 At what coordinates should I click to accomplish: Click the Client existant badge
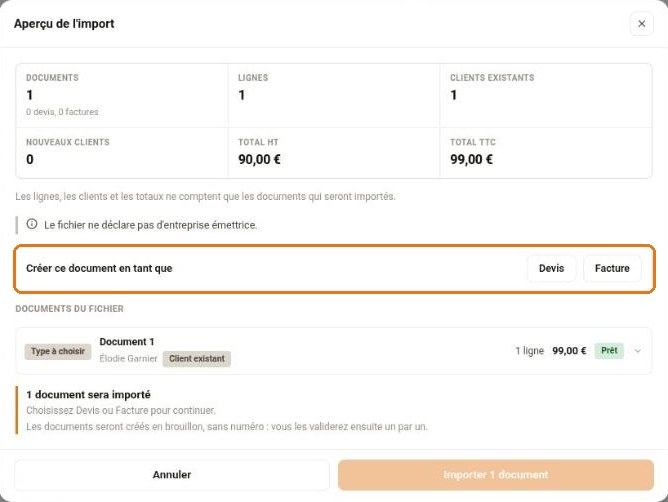coord(197,359)
